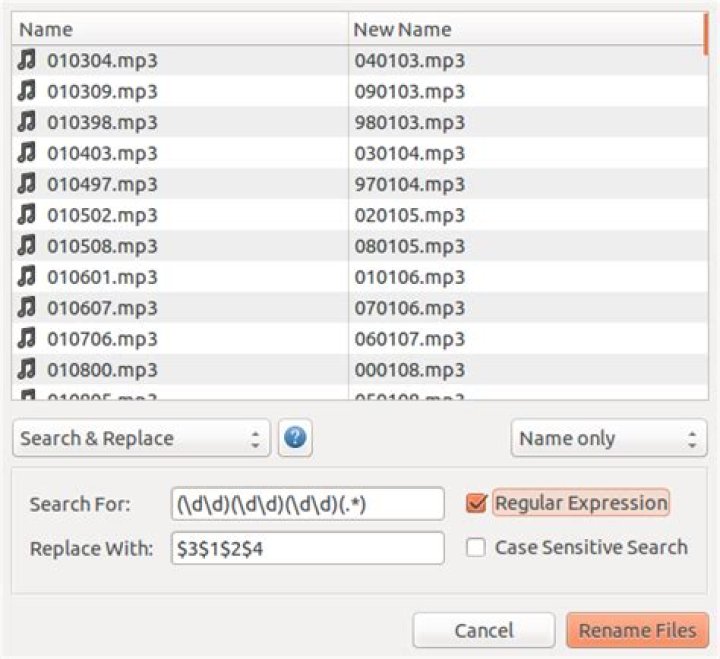
Task: Click new name 980103.mp3
Action: pyautogui.click(x=410, y=123)
